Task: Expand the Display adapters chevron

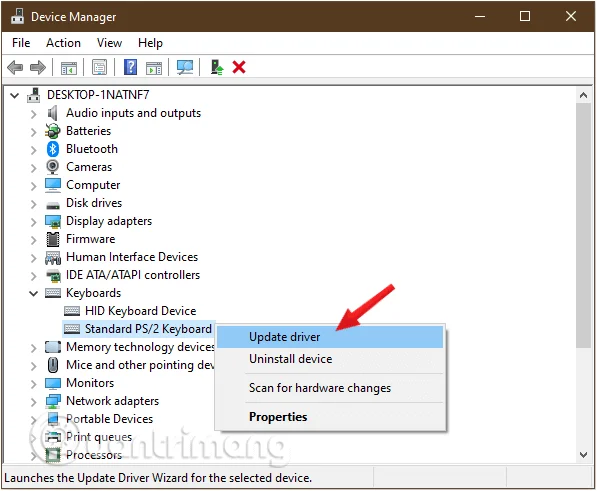Action: tap(34, 222)
